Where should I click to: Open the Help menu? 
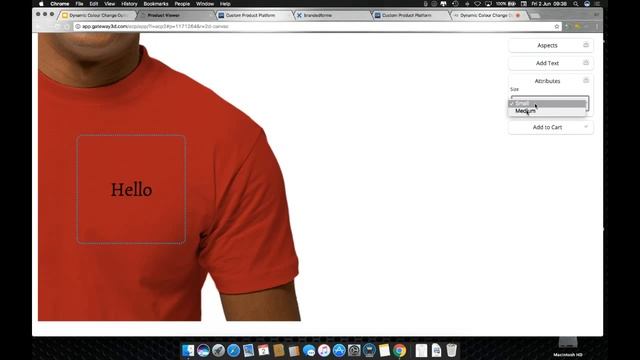click(x=225, y=4)
